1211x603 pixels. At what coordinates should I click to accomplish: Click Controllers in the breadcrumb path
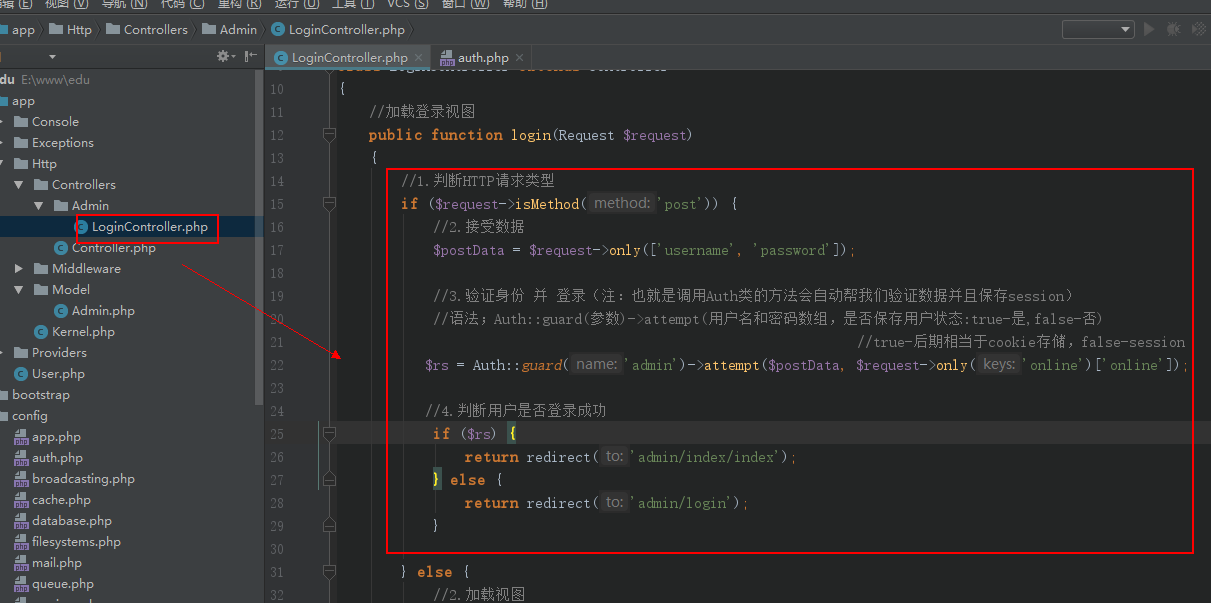pos(155,30)
